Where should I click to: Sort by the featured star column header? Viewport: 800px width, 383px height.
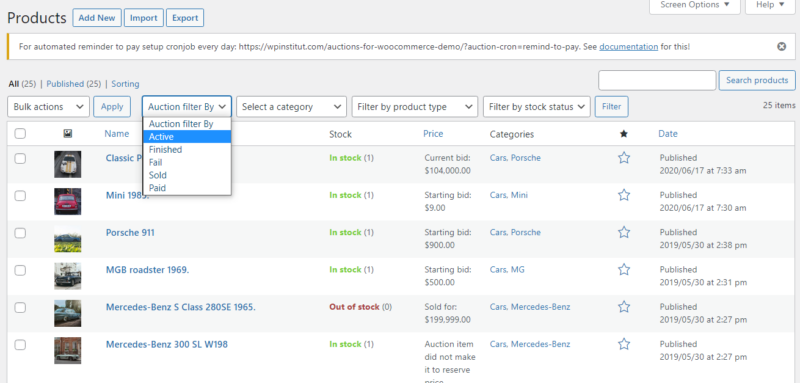[623, 134]
